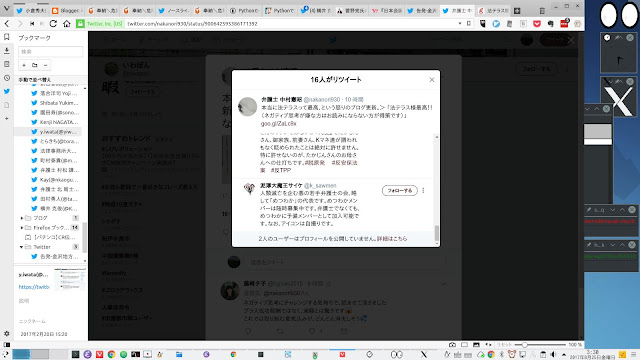Click the volume icon in system tray

pos(553,354)
